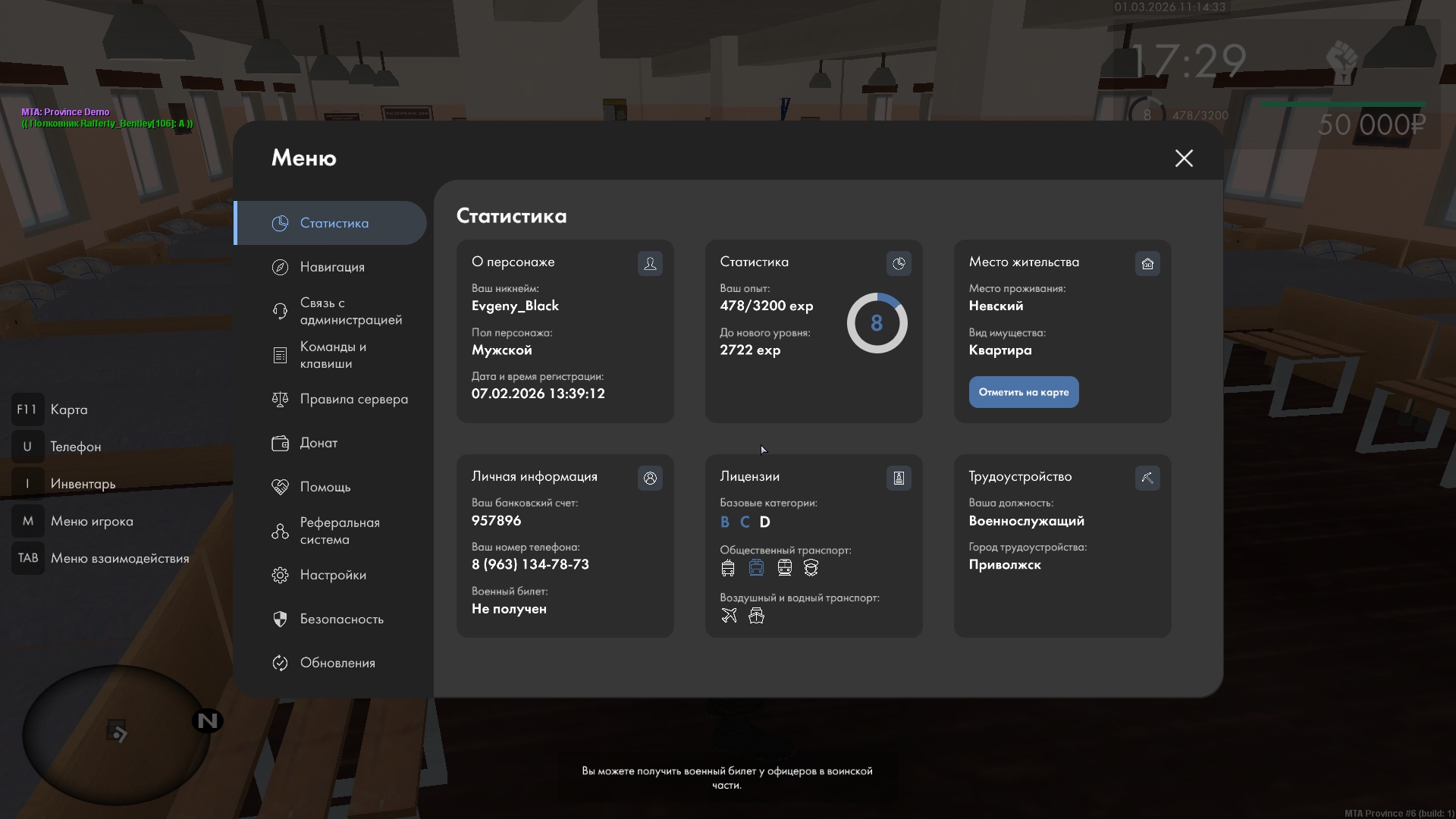Click the airplane license icon
Screen dimensions: 1456x819
pyautogui.click(x=729, y=616)
